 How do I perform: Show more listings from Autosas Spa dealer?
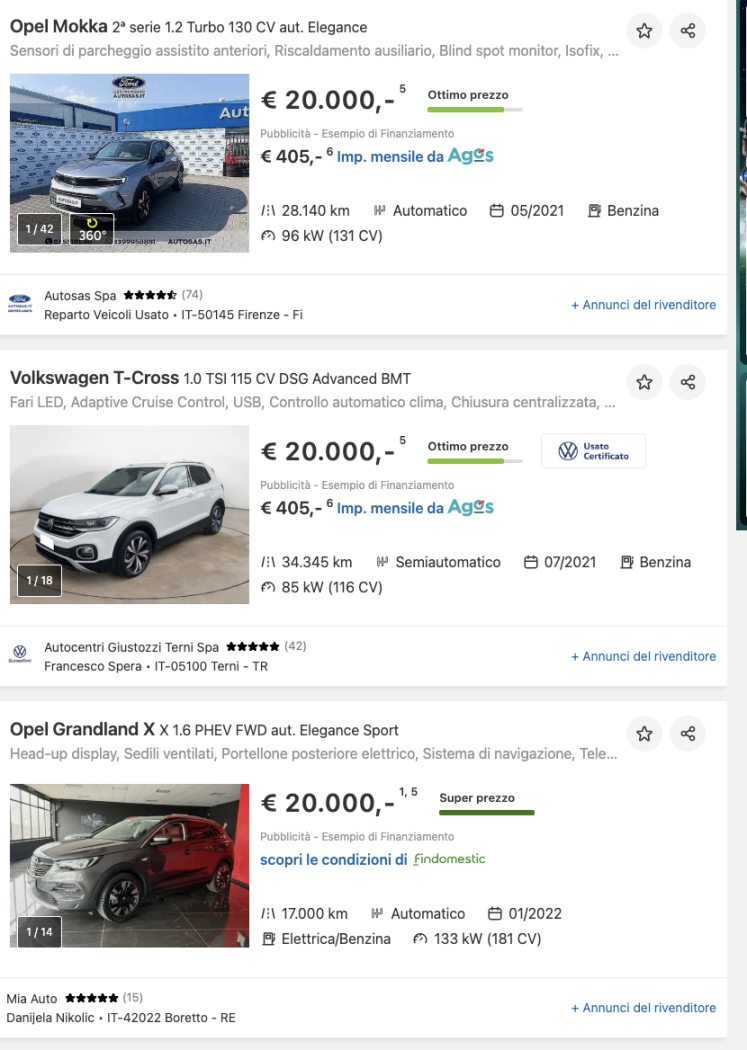click(643, 305)
